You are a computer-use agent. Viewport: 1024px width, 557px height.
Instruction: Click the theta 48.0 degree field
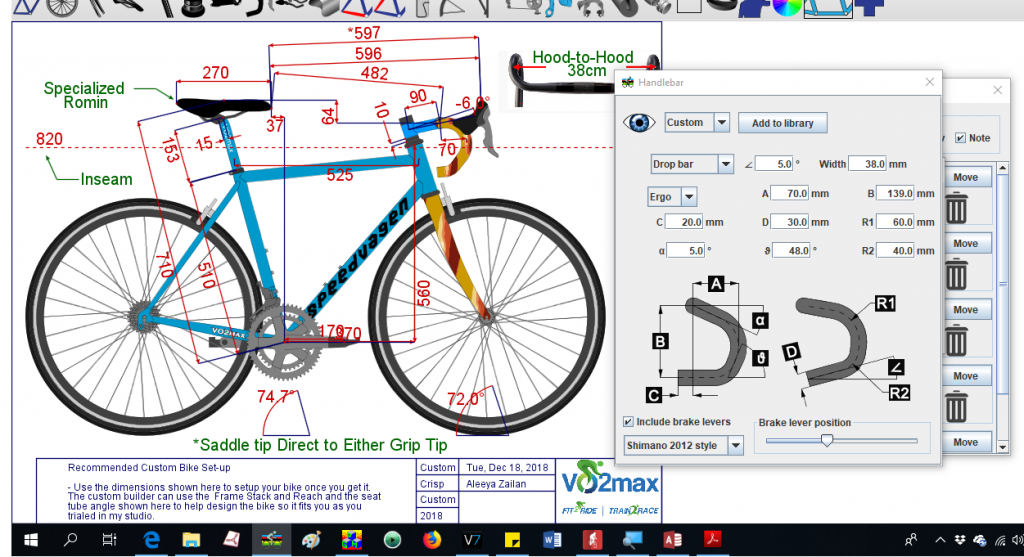click(x=792, y=250)
